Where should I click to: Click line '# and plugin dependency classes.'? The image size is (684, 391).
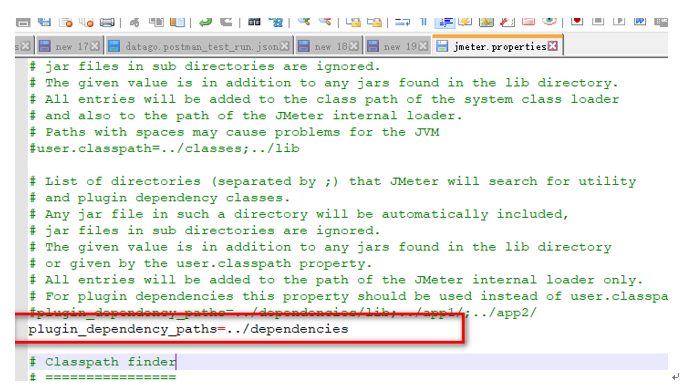(159, 198)
